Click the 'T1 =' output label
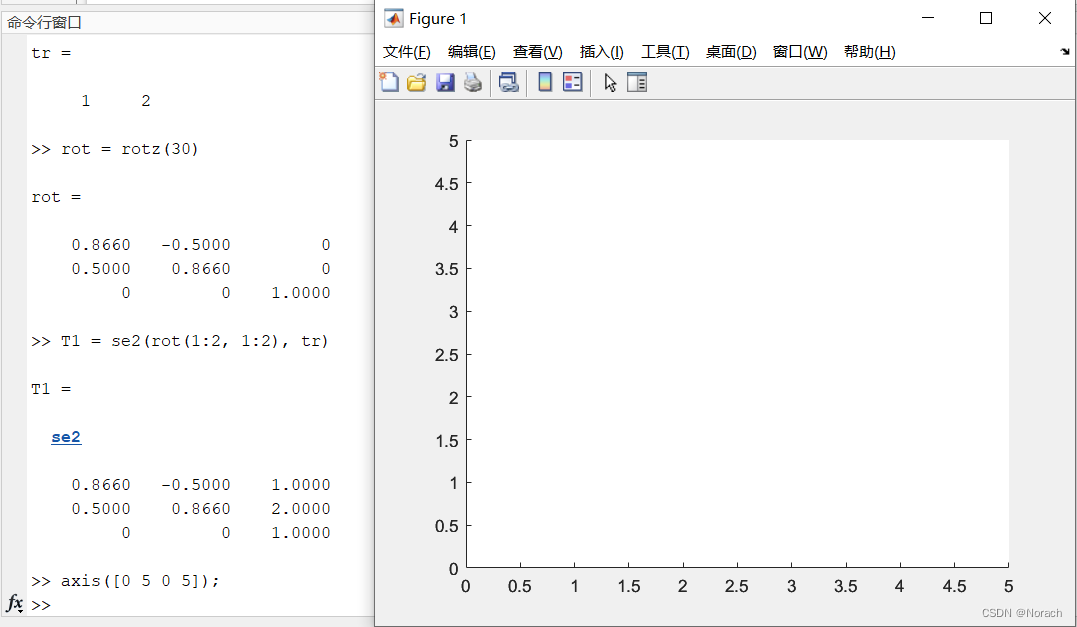Screen dimensions: 1077x627 point(51,389)
